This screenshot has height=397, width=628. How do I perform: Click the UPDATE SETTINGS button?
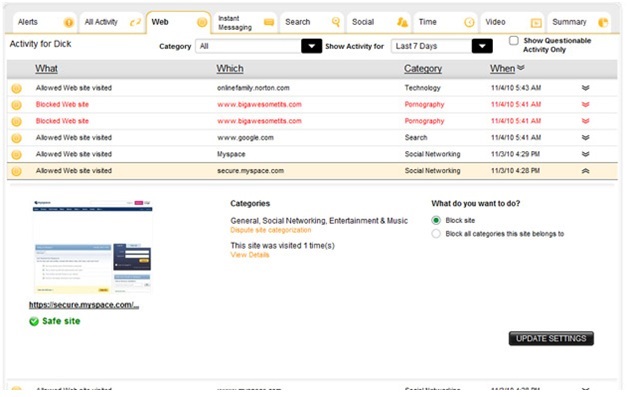[551, 339]
